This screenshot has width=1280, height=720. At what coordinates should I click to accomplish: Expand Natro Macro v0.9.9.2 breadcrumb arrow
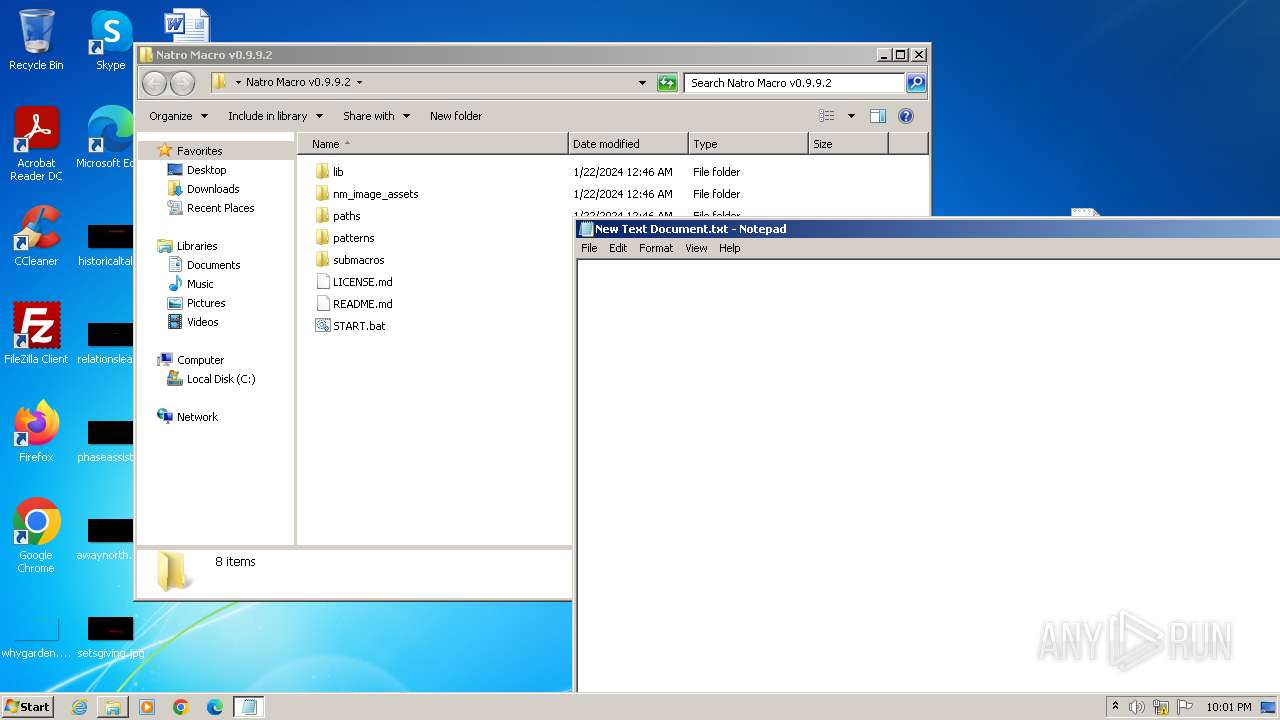coord(359,83)
